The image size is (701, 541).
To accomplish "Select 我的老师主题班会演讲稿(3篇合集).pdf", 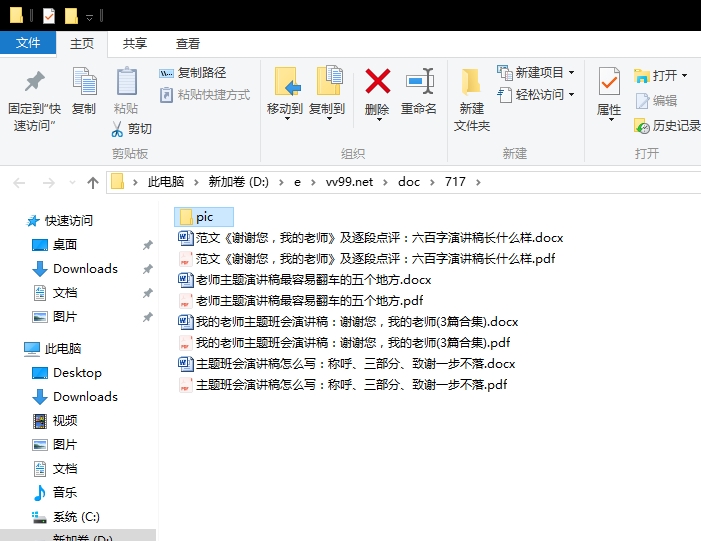I will (x=344, y=342).
